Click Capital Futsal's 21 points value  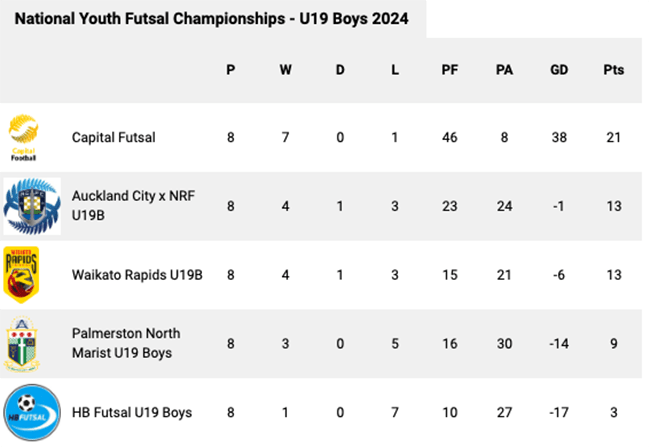tap(613, 137)
